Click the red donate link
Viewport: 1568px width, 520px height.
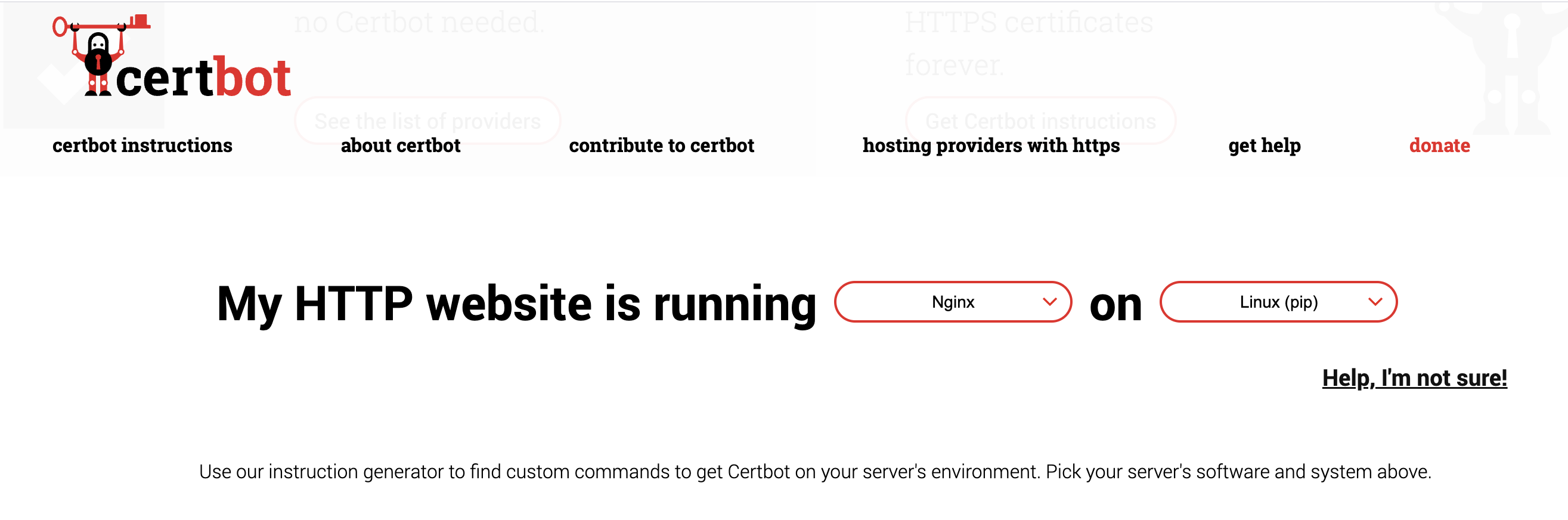pyautogui.click(x=1440, y=146)
